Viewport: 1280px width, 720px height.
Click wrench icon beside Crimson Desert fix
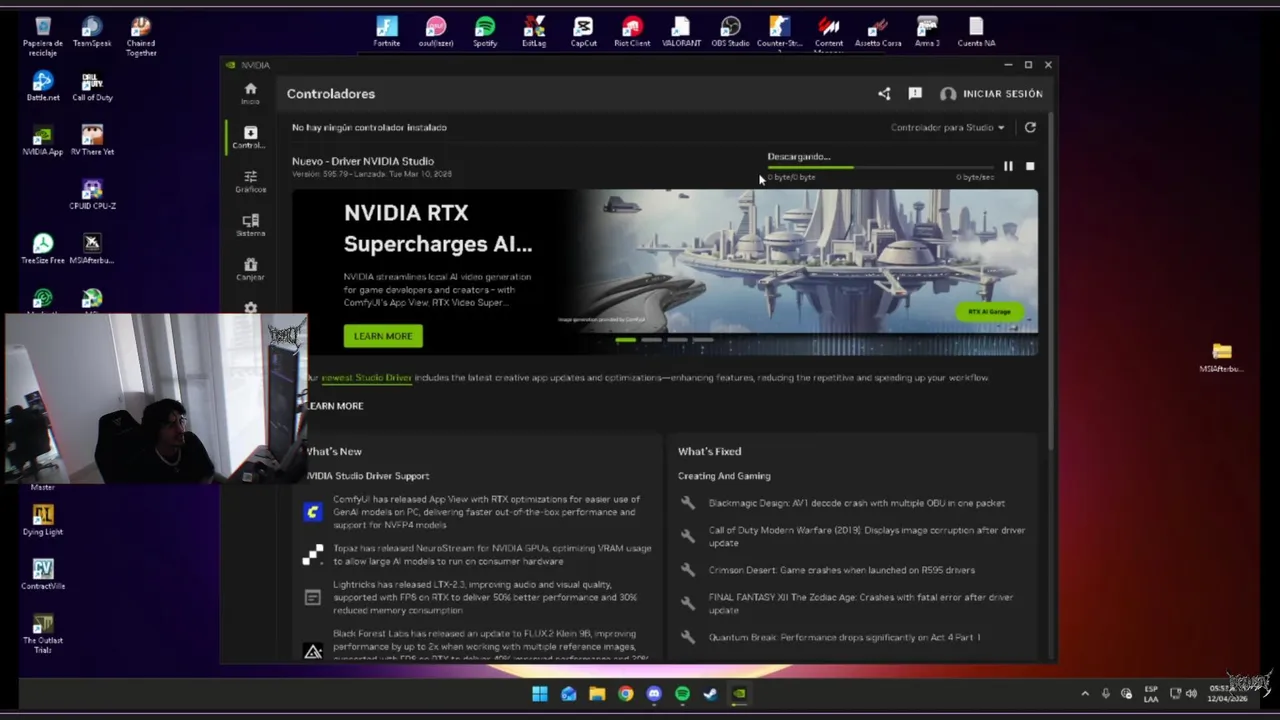point(688,570)
